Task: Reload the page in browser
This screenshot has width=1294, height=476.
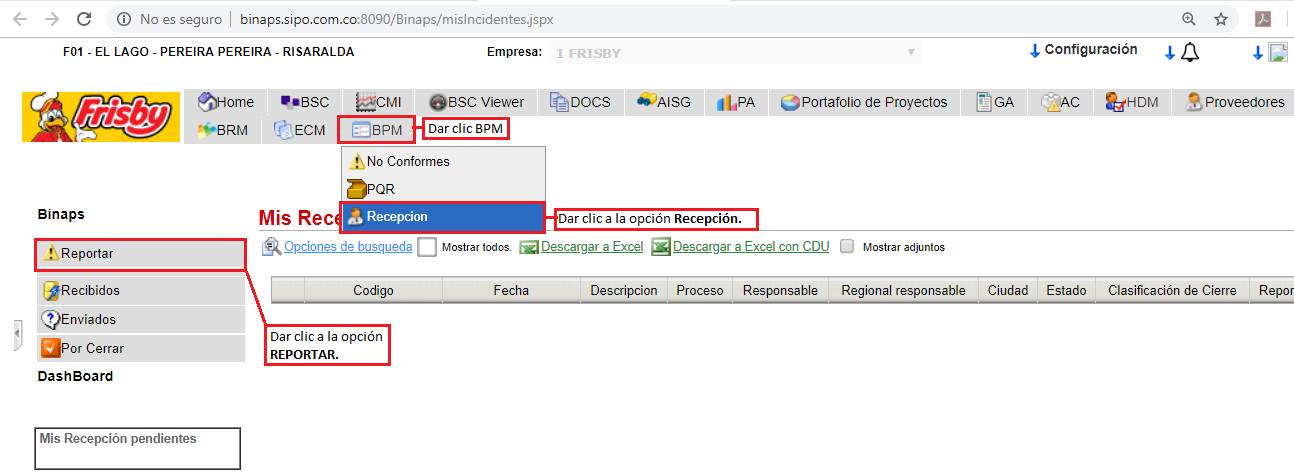Action: click(84, 19)
